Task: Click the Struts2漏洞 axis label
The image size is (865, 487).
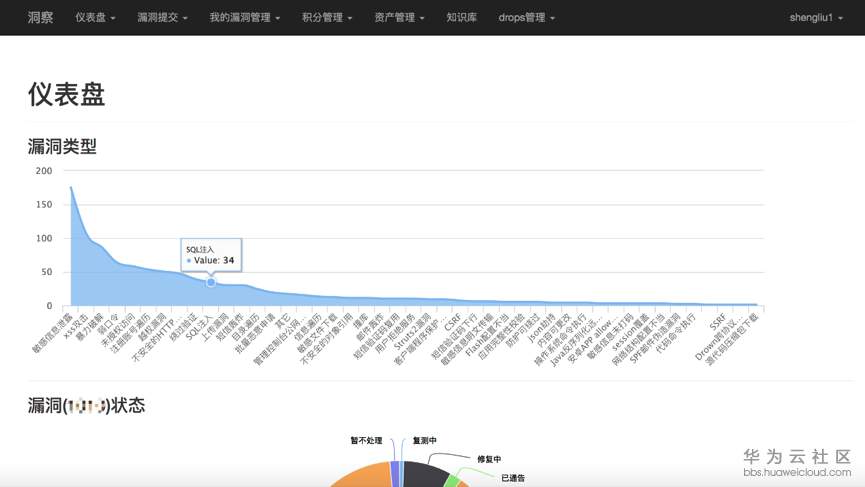Action: tap(412, 331)
